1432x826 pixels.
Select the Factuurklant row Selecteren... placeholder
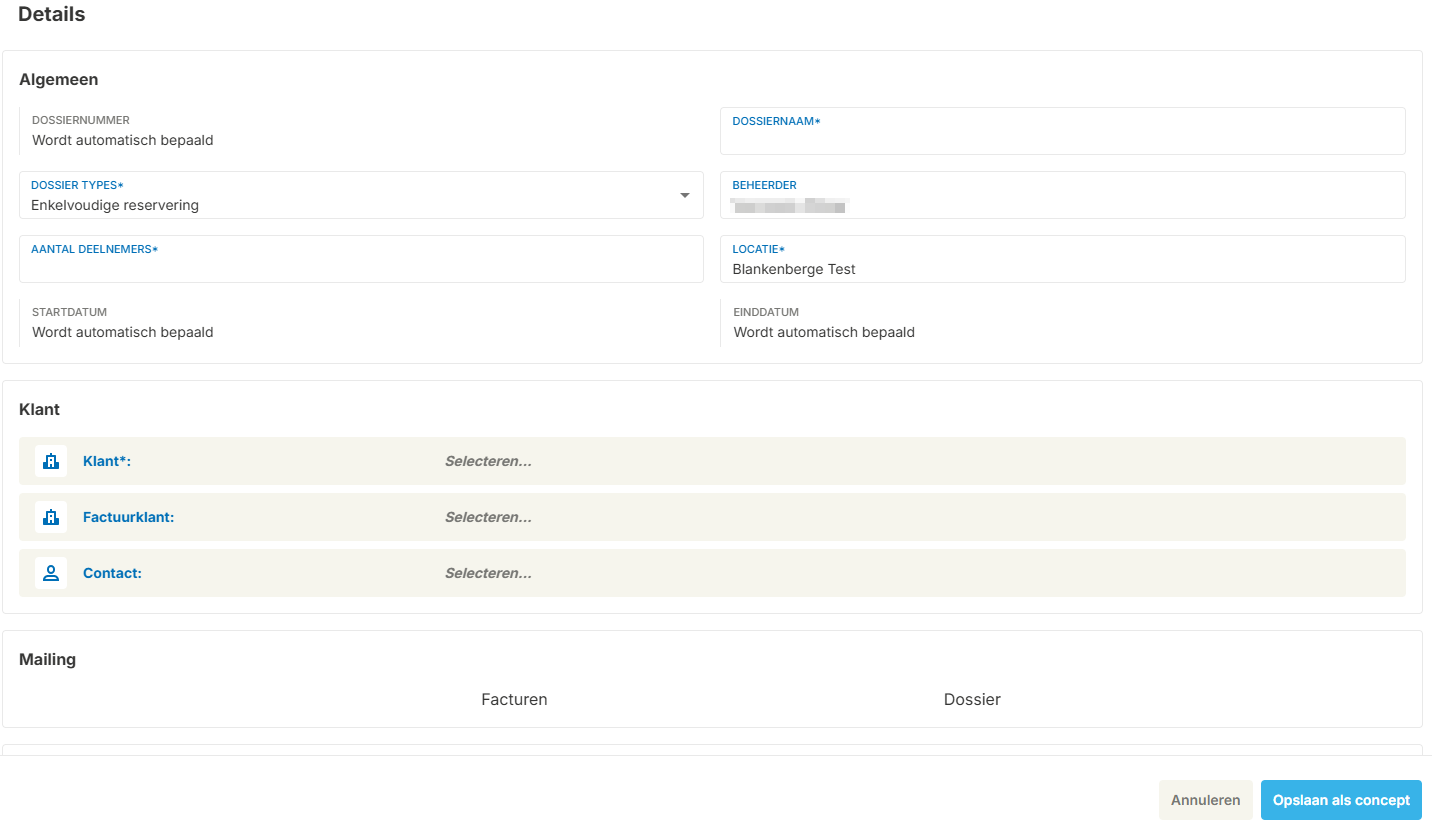[x=488, y=517]
